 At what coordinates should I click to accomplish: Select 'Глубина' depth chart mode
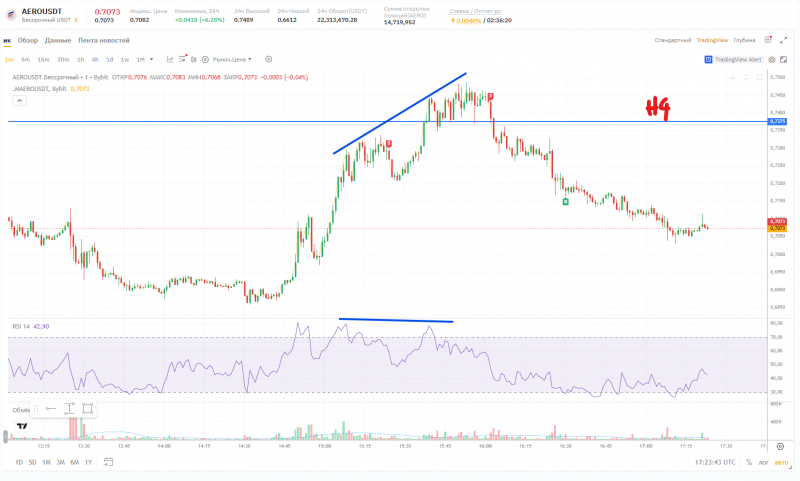pyautogui.click(x=744, y=40)
